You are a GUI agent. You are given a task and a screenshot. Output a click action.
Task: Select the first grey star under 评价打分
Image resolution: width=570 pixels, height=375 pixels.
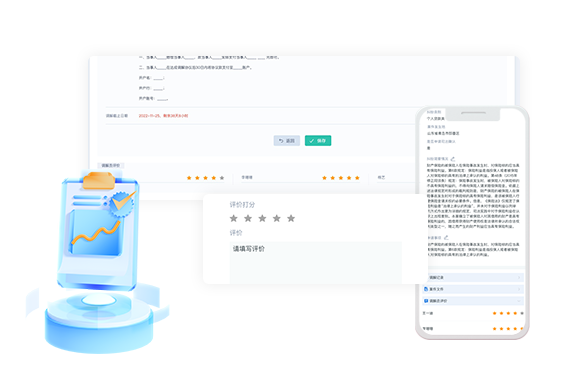[x=234, y=218]
